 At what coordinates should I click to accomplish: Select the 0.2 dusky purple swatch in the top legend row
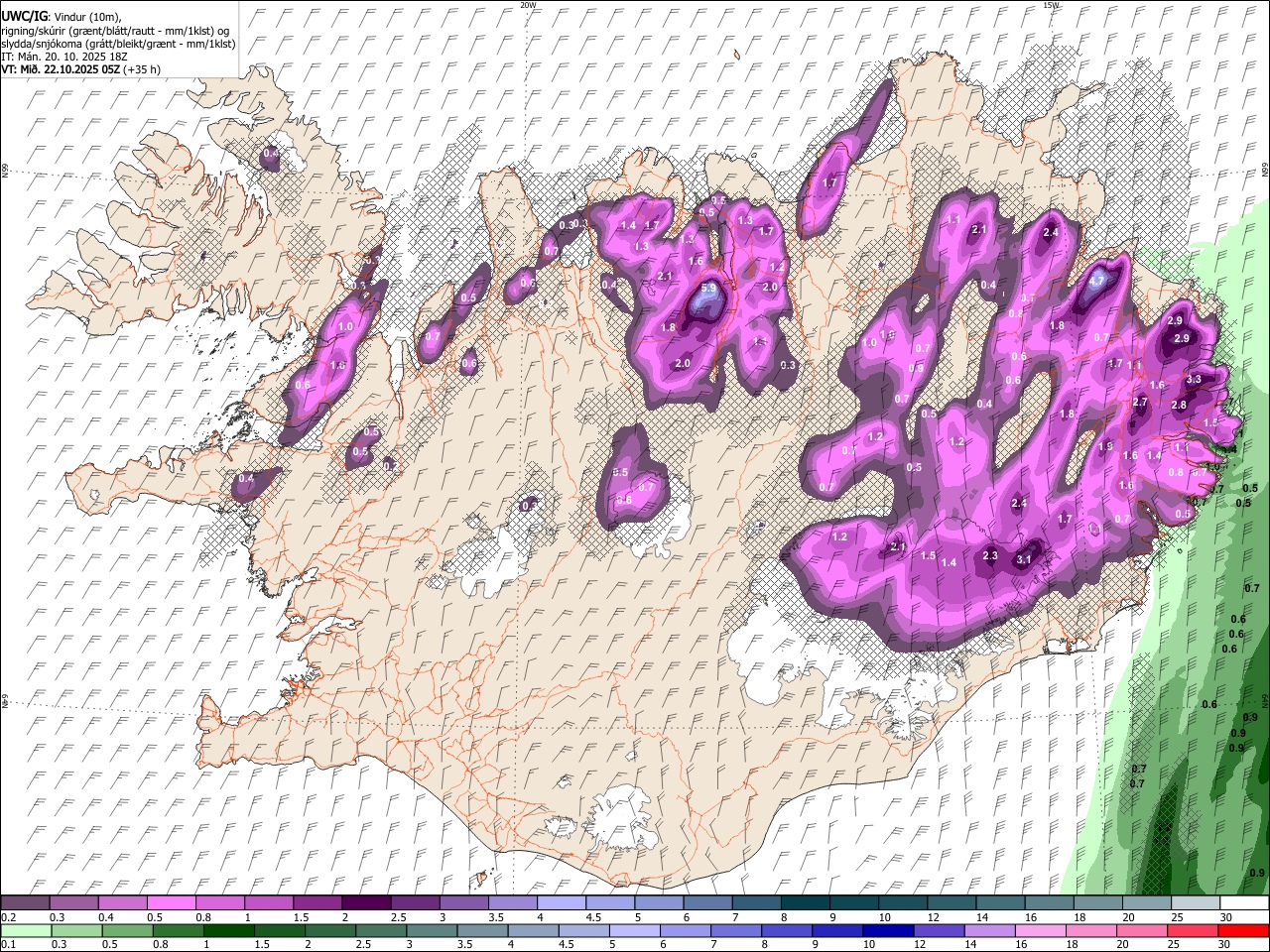(x=25, y=902)
